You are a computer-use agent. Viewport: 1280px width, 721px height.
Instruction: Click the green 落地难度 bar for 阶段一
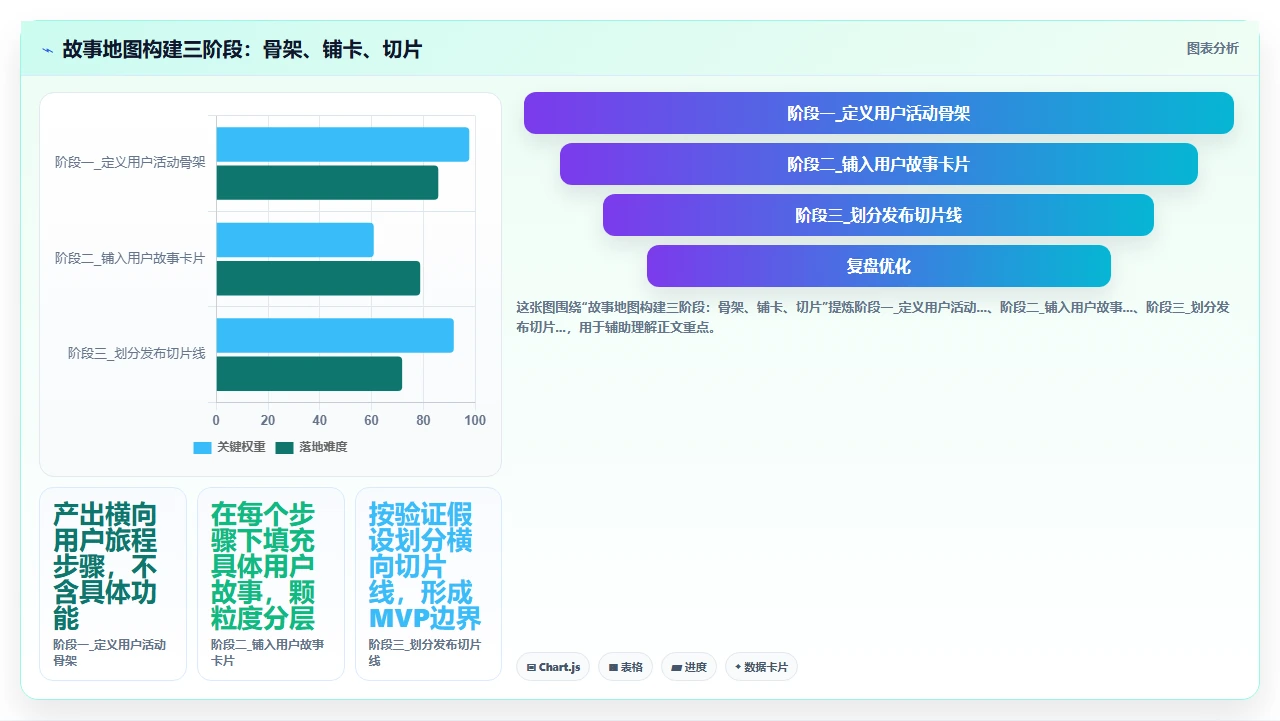[x=327, y=182]
